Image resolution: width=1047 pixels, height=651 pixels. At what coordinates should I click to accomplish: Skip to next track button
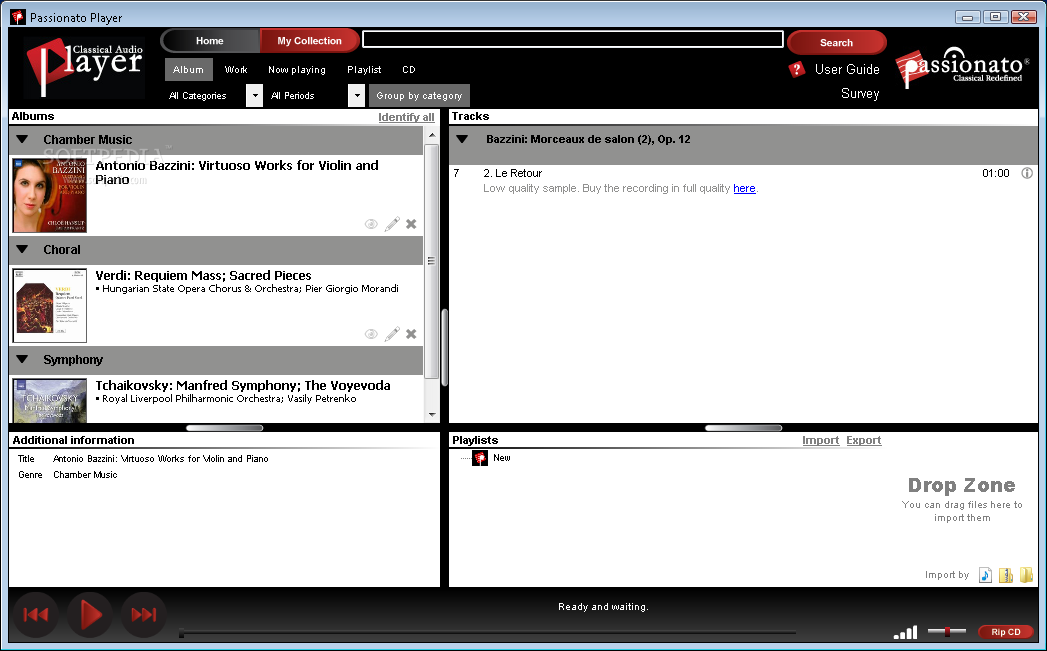coord(144,614)
